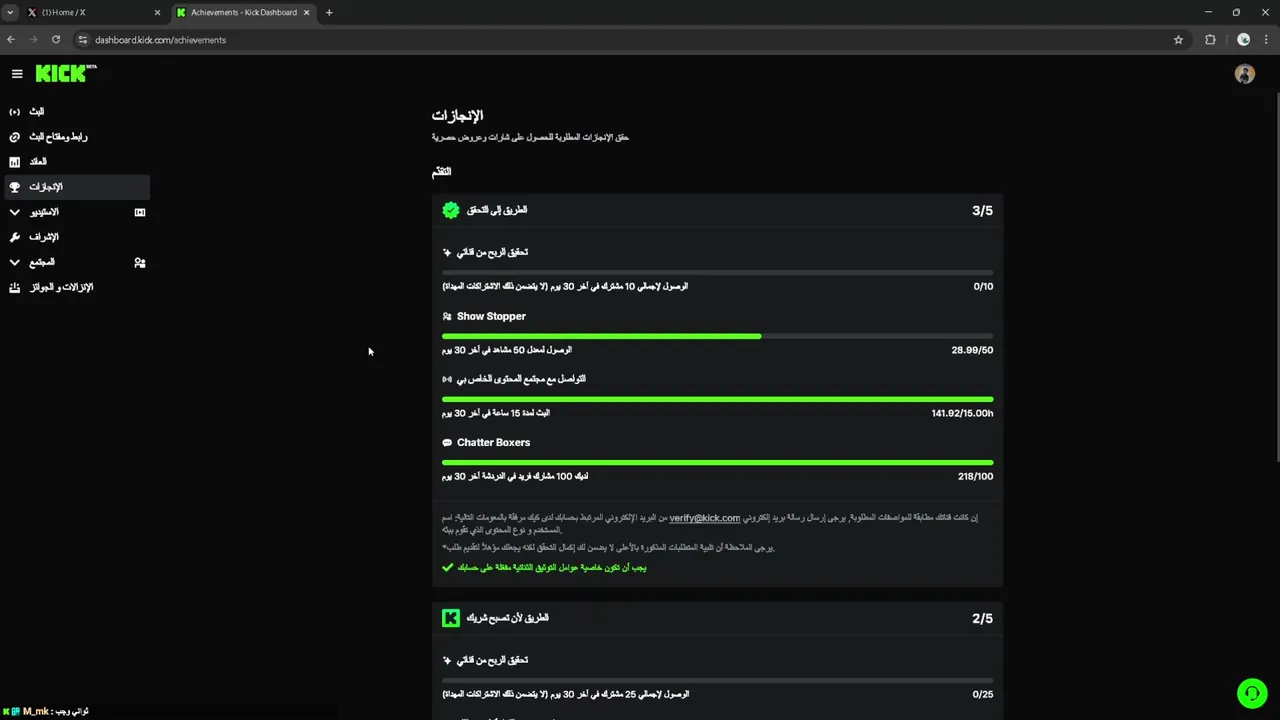Expand the Community (المجتمع) section chevron
The width and height of the screenshot is (1280, 720).
click(x=14, y=262)
